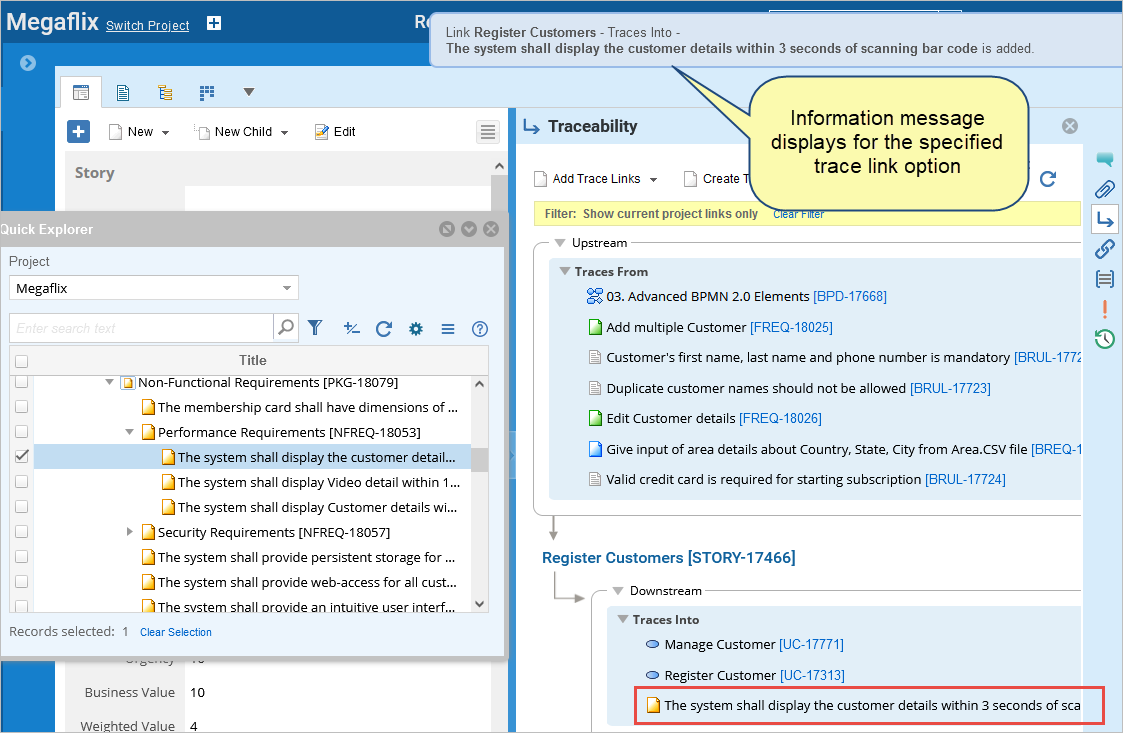The image size is (1123, 733).
Task: Open the Quick Explorer list menu icon
Action: 448,329
